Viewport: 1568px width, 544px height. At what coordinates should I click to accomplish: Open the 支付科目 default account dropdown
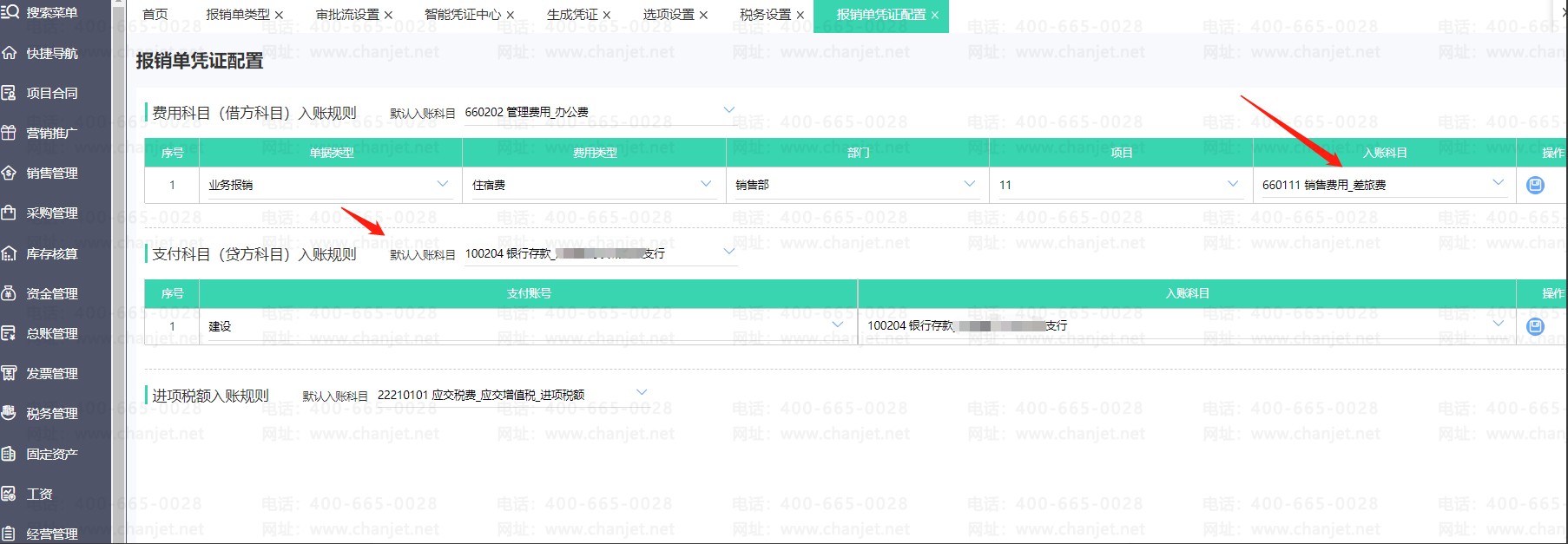[601, 253]
